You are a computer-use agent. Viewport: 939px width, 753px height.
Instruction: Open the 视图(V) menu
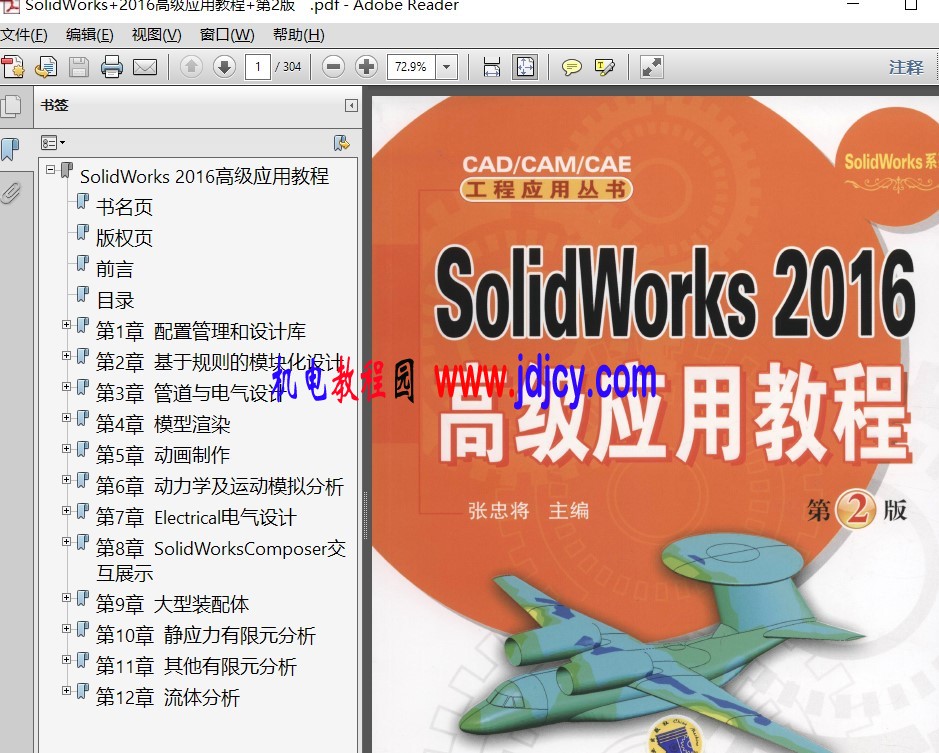click(156, 35)
